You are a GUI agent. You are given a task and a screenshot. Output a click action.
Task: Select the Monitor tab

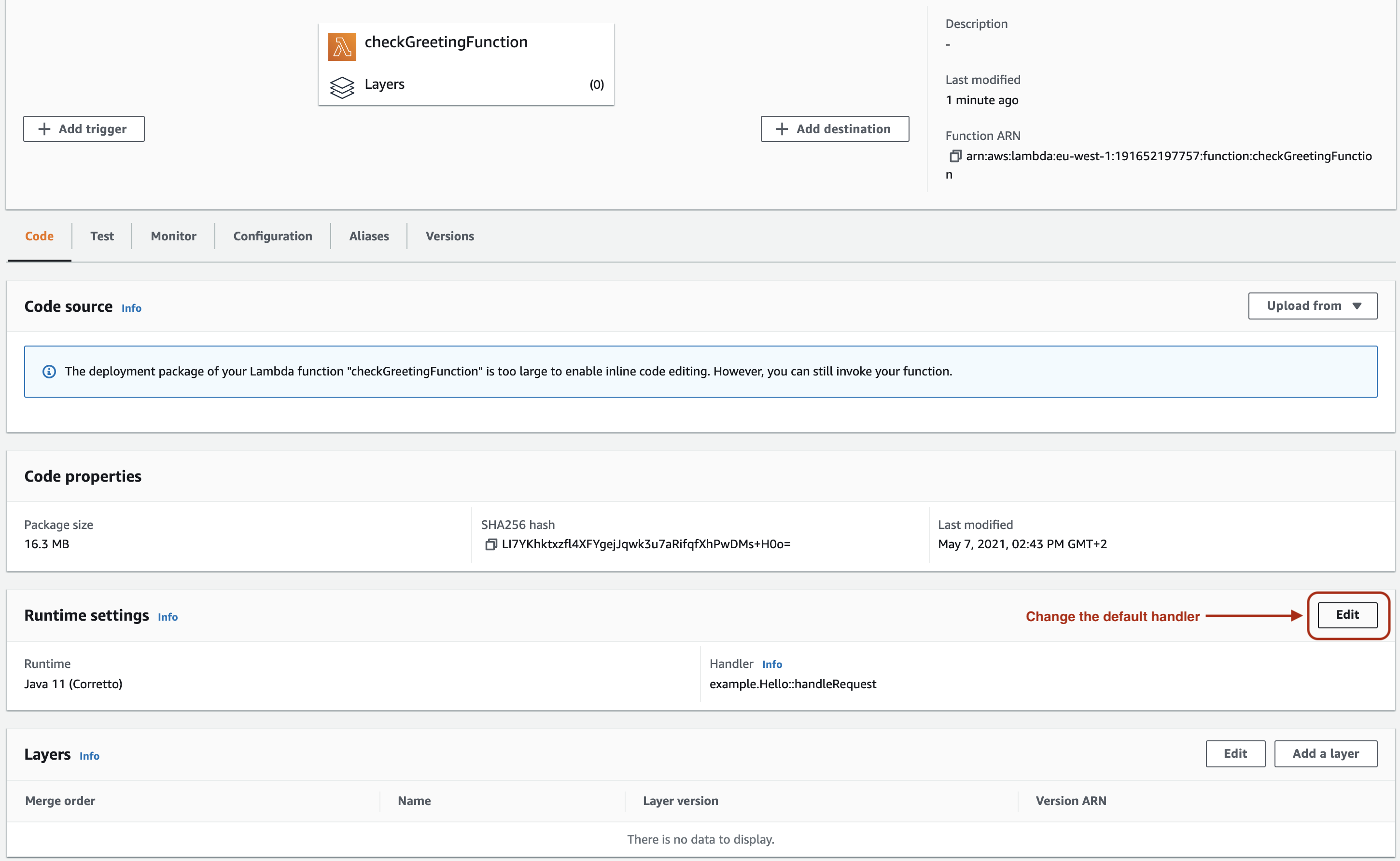(x=173, y=236)
